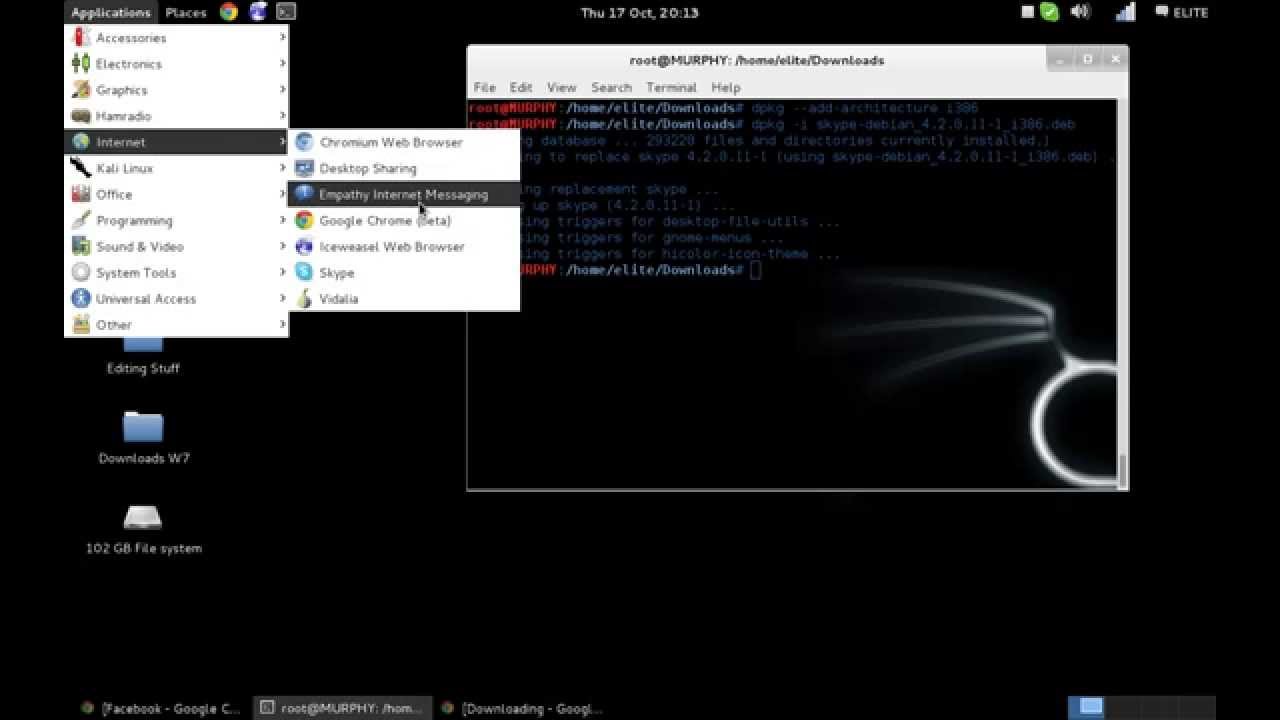The width and height of the screenshot is (1280, 720).
Task: Select the Editing Stuff desktop folder label
Action: (x=143, y=368)
